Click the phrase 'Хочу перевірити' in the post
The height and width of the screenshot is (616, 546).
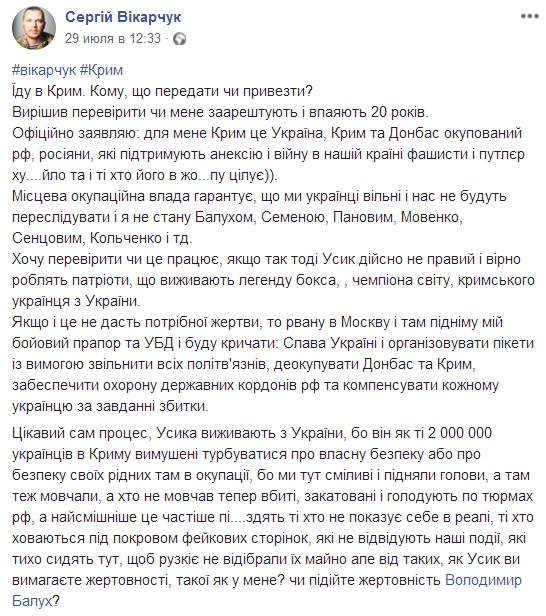pyautogui.click(x=66, y=260)
